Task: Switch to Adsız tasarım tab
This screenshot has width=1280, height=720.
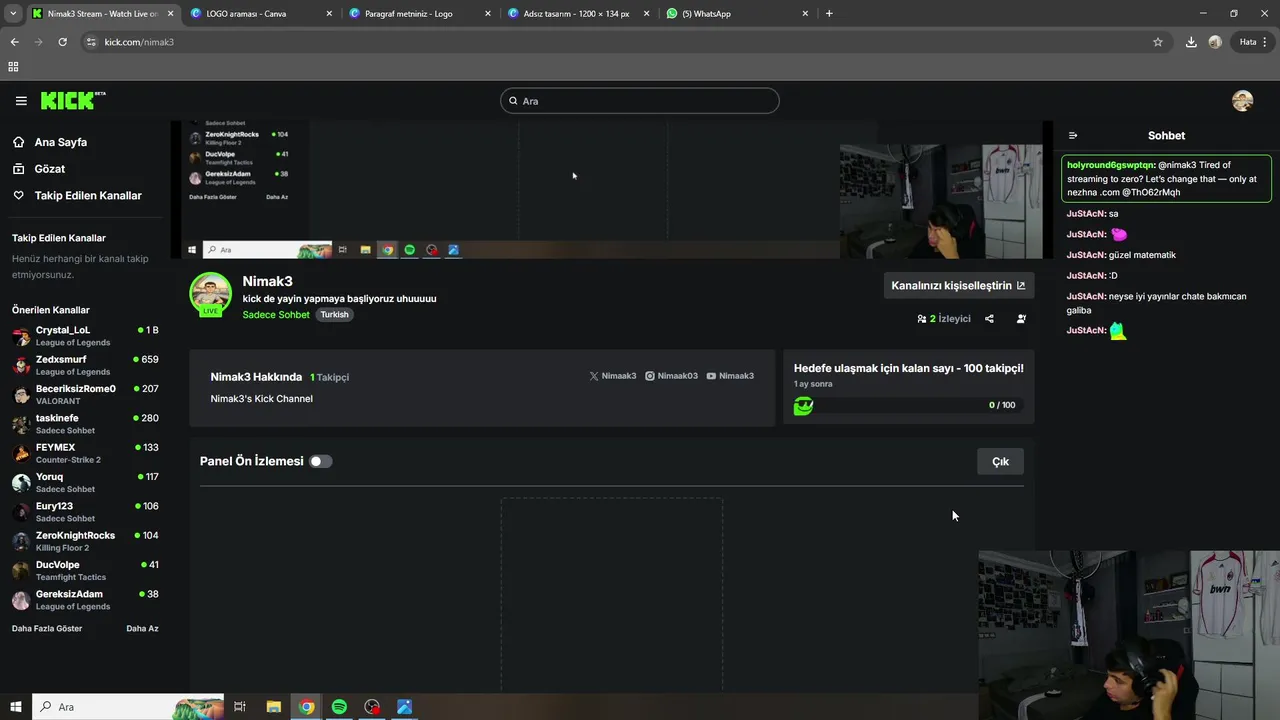Action: 577,14
